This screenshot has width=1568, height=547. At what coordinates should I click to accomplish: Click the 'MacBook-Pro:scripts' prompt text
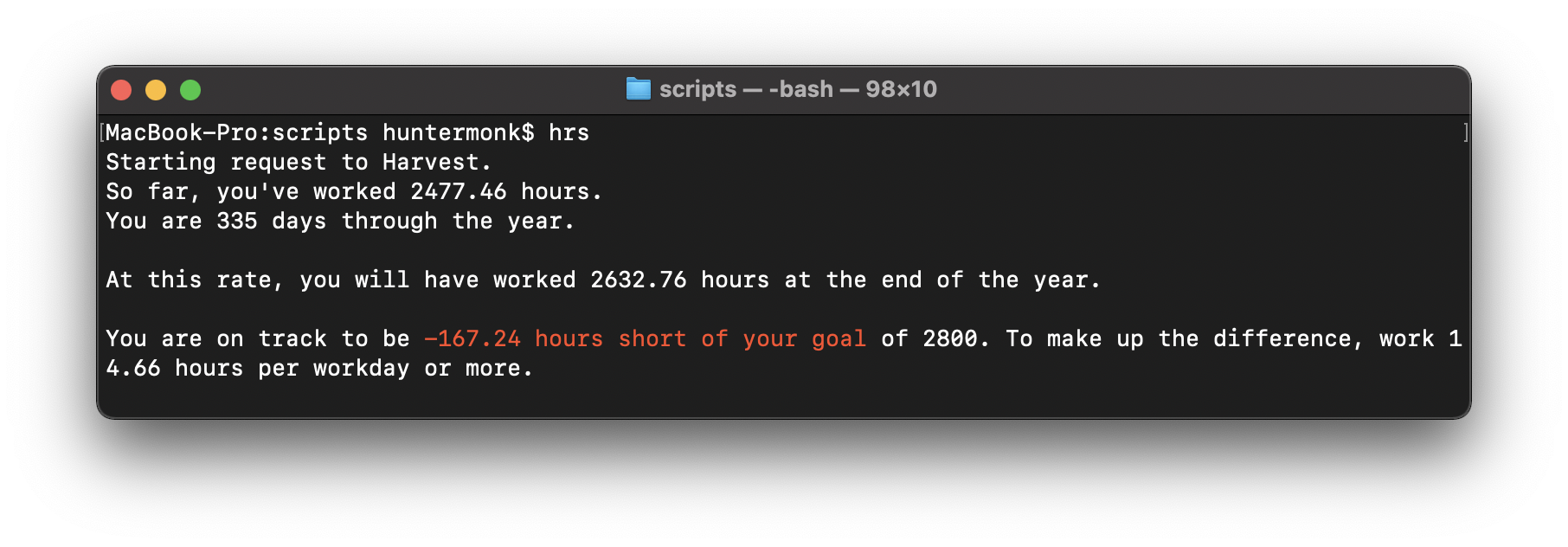236,132
